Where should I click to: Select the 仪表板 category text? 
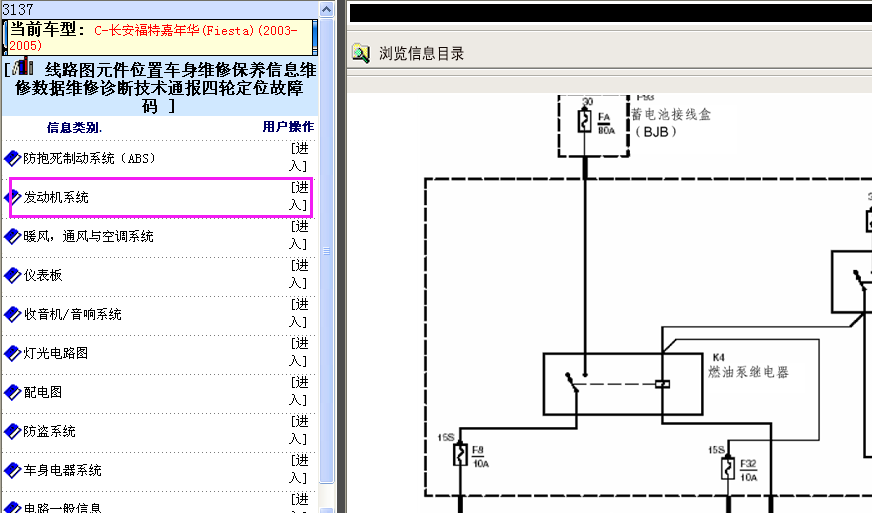[43, 275]
